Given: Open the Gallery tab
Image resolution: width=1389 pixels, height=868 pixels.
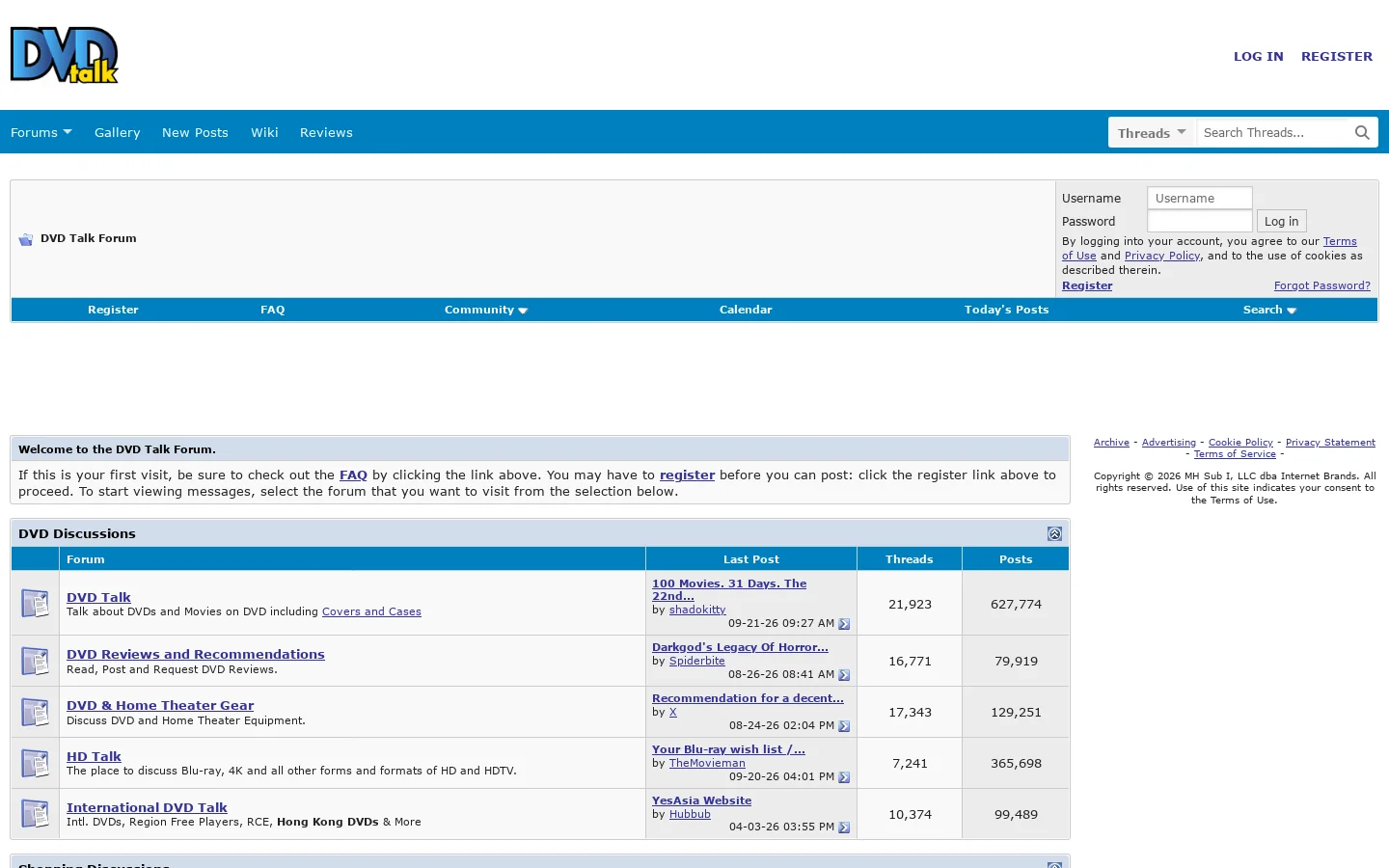Looking at the screenshot, I should tap(118, 132).
